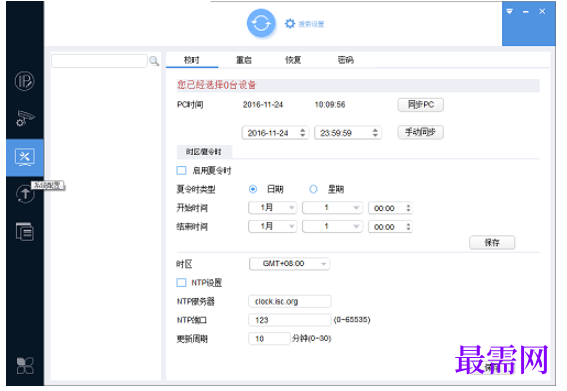Image resolution: width=567 pixels, height=391 pixels.
Task: Minimize the window
Action: coord(525,12)
